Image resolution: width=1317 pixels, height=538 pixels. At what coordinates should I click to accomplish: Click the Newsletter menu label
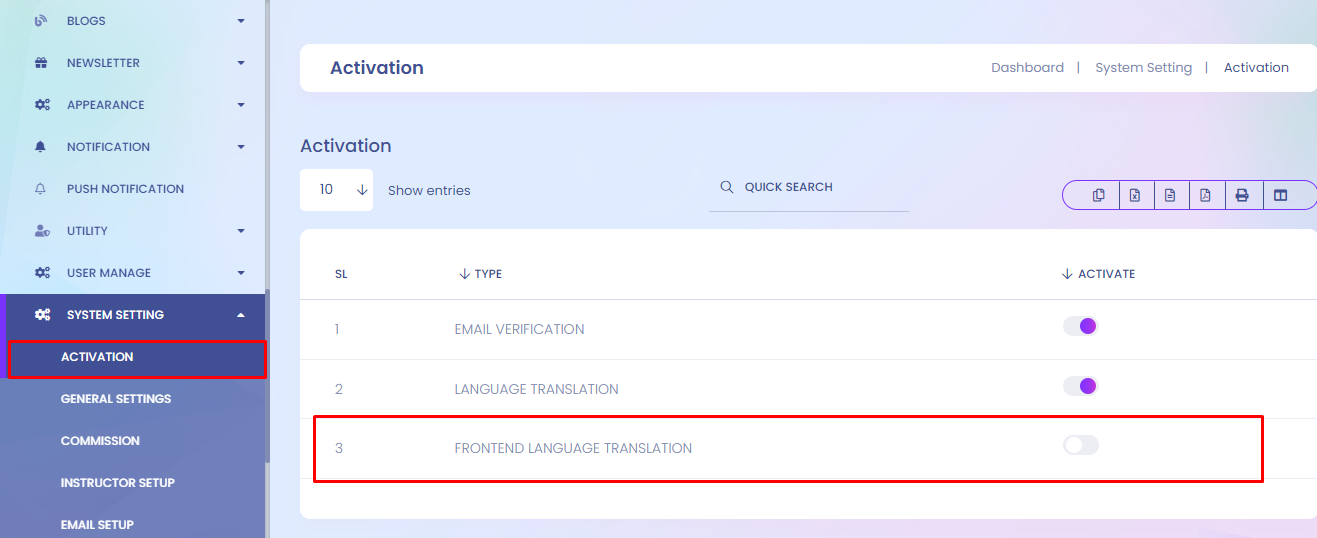click(x=103, y=63)
